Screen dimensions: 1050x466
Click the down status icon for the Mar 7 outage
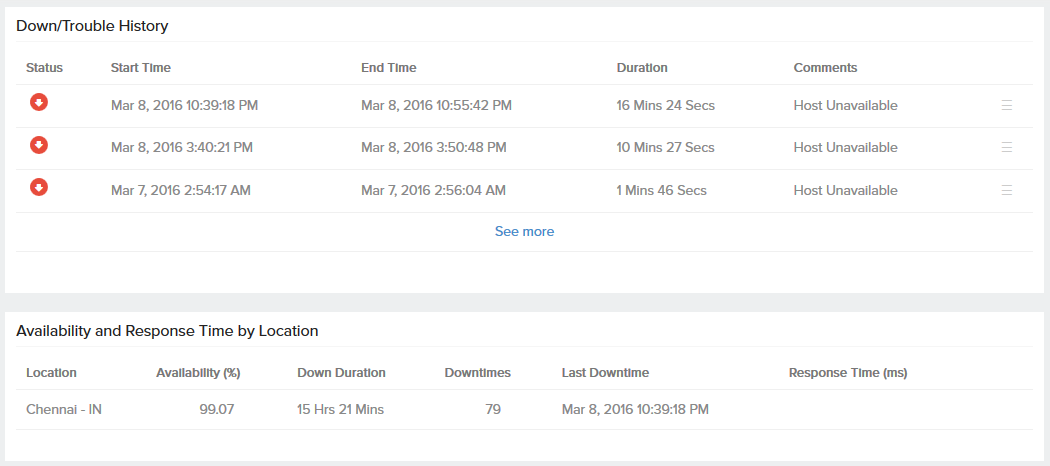[39, 187]
